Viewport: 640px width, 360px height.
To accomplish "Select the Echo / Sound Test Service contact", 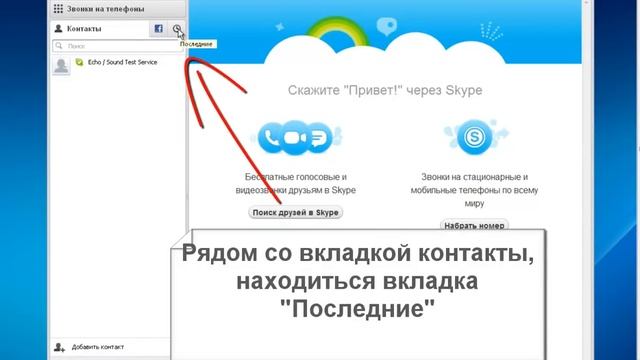I will click(118, 65).
